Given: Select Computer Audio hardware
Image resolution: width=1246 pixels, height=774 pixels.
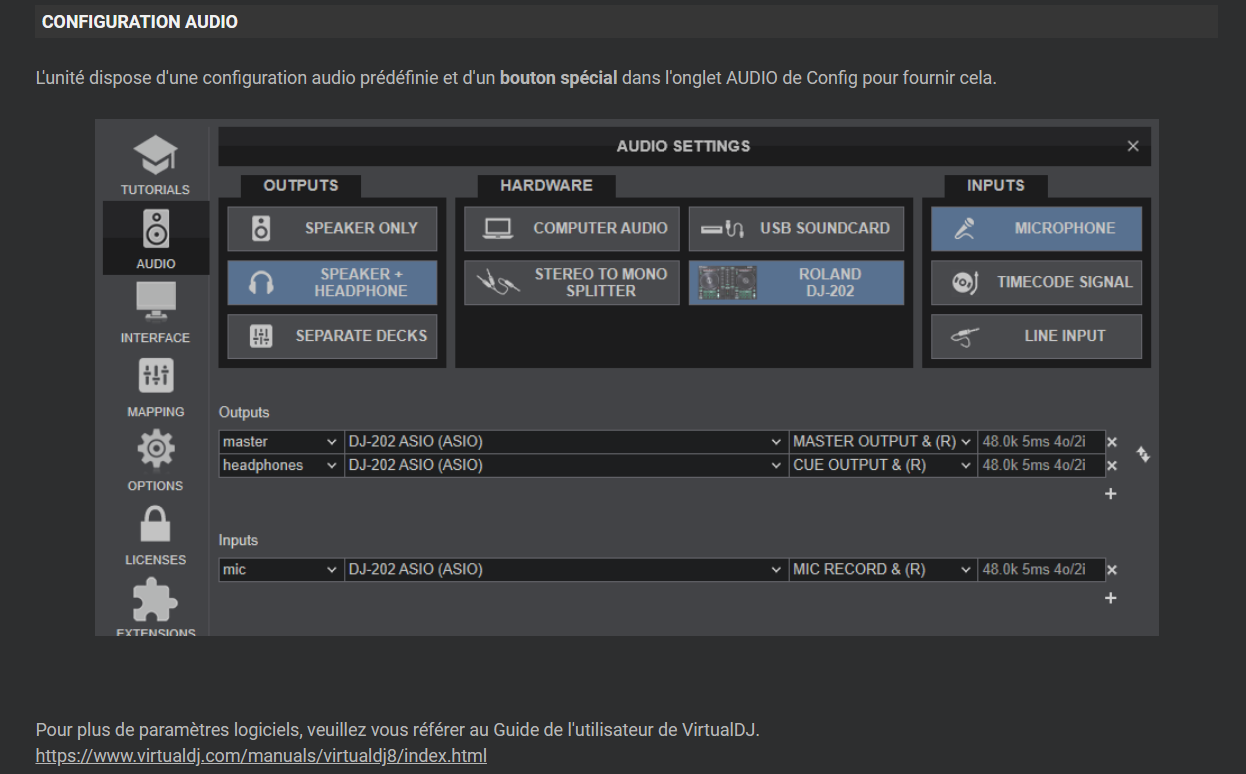Looking at the screenshot, I should [x=572, y=228].
